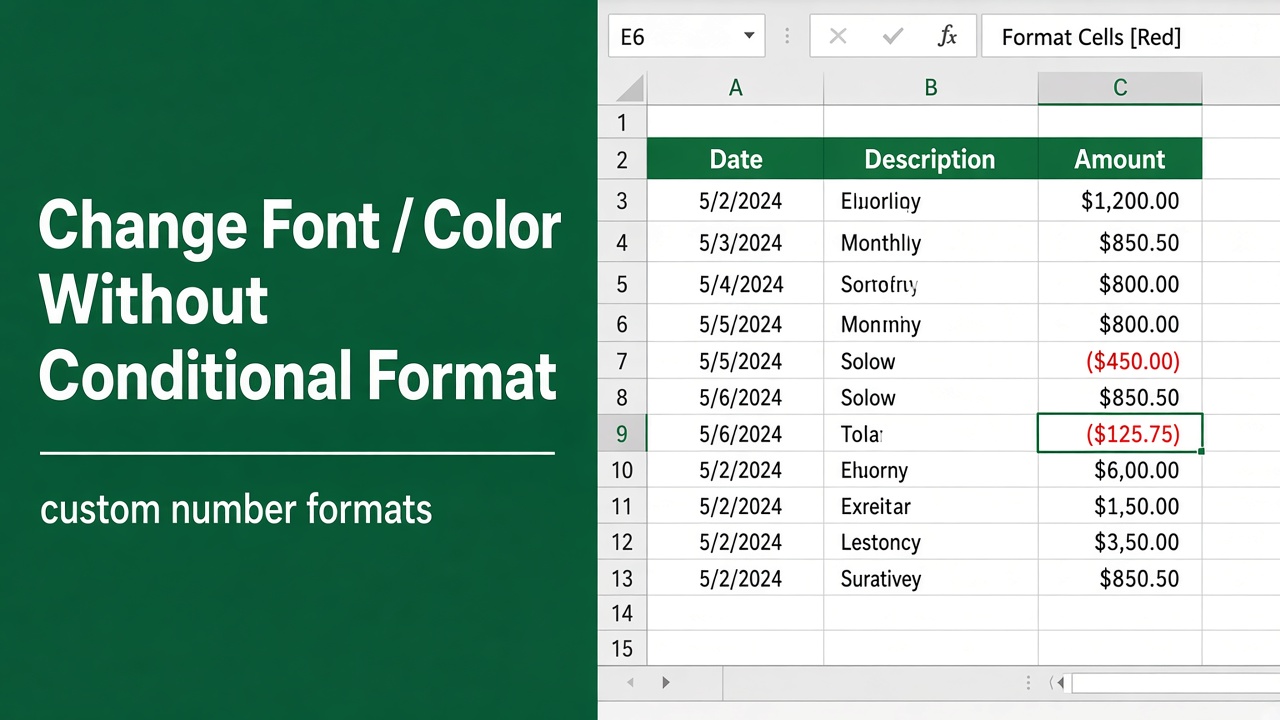Screen dimensions: 1280x720
Task: Click the formula bar showing Format Cells [Red]
Action: tap(1130, 37)
